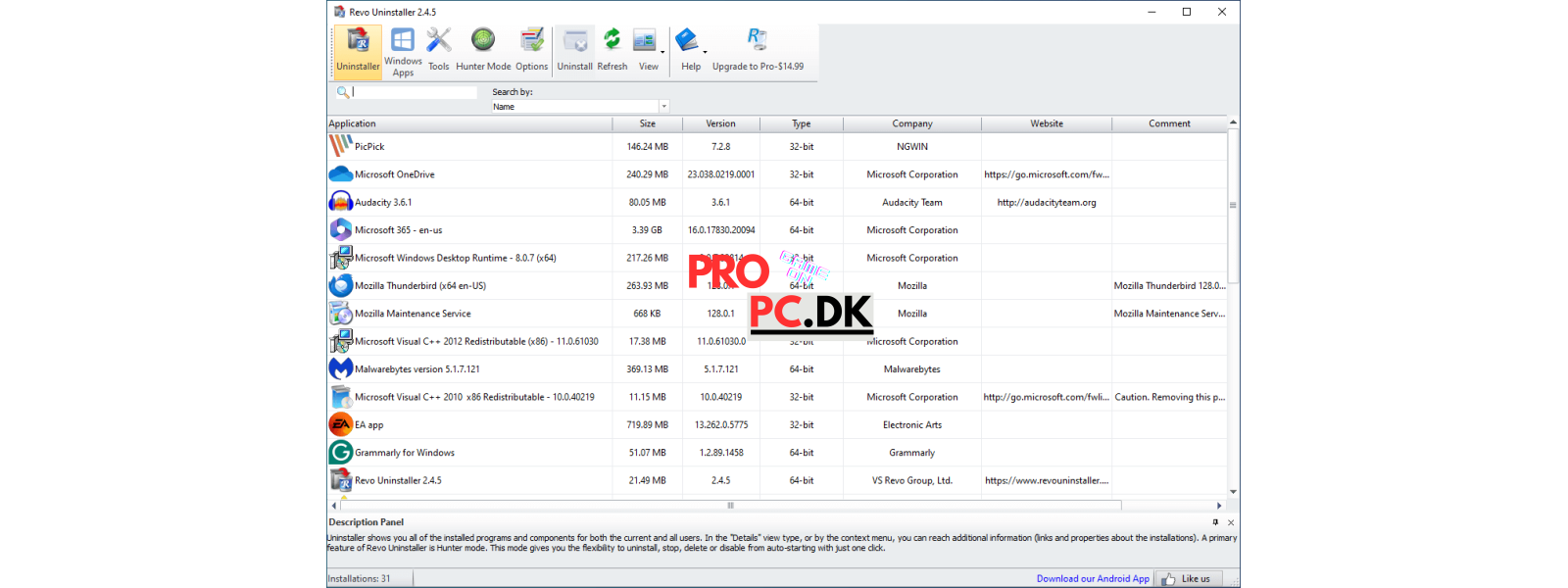Select Visual C++ 2010 Redistributable icon
Viewport: 1568px width, 588px height.
[340, 397]
